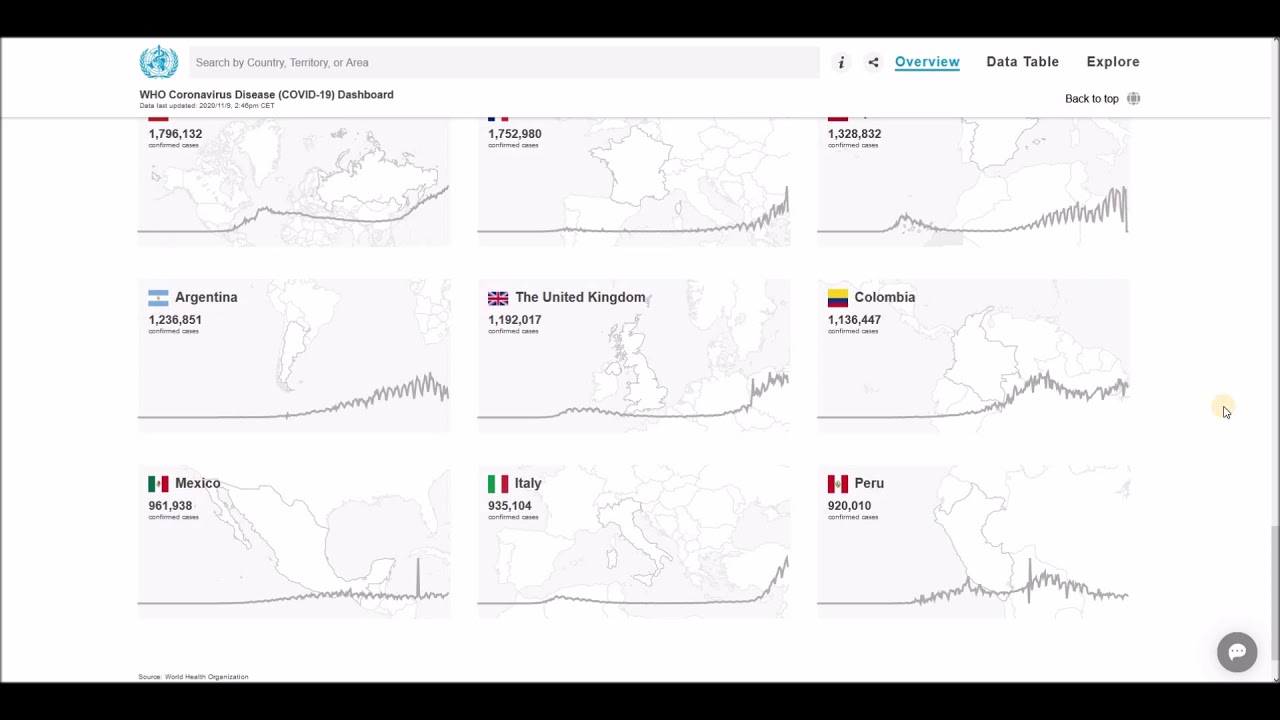Click the Mexico flag icon
This screenshot has width=1280, height=720.
pos(158,484)
